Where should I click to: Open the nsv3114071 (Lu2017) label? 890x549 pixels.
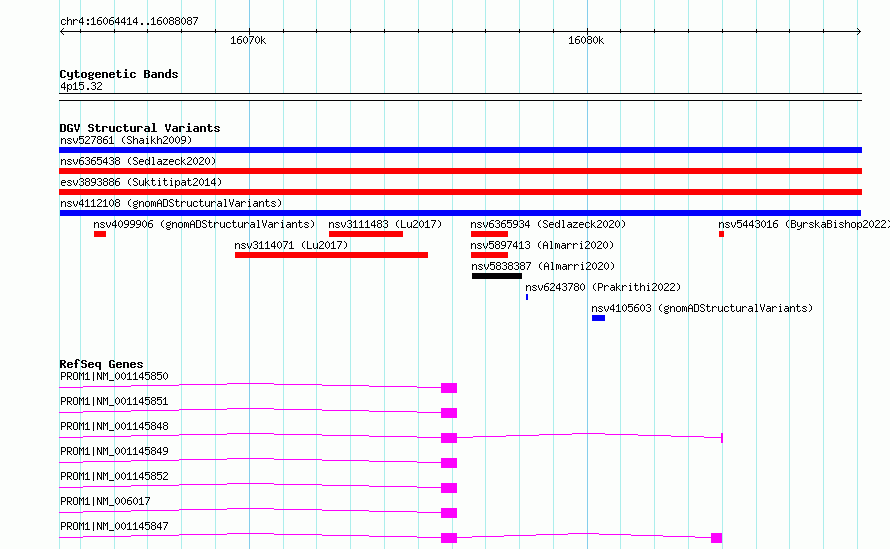291,245
